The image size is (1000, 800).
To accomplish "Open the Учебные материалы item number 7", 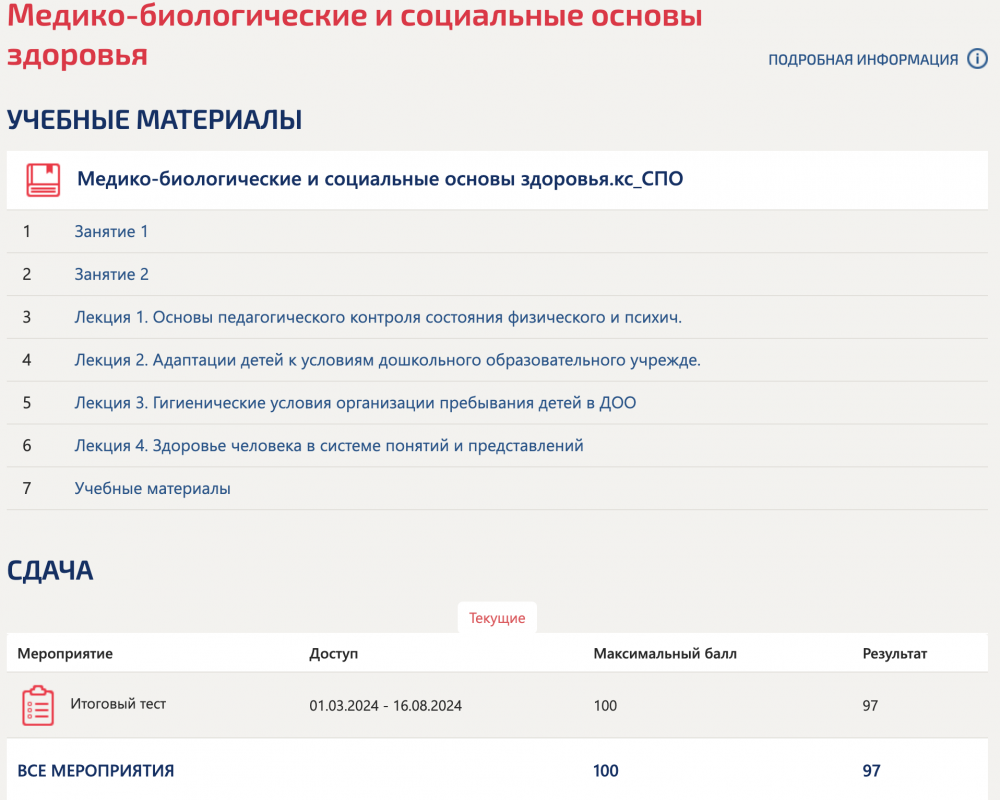I will point(152,488).
